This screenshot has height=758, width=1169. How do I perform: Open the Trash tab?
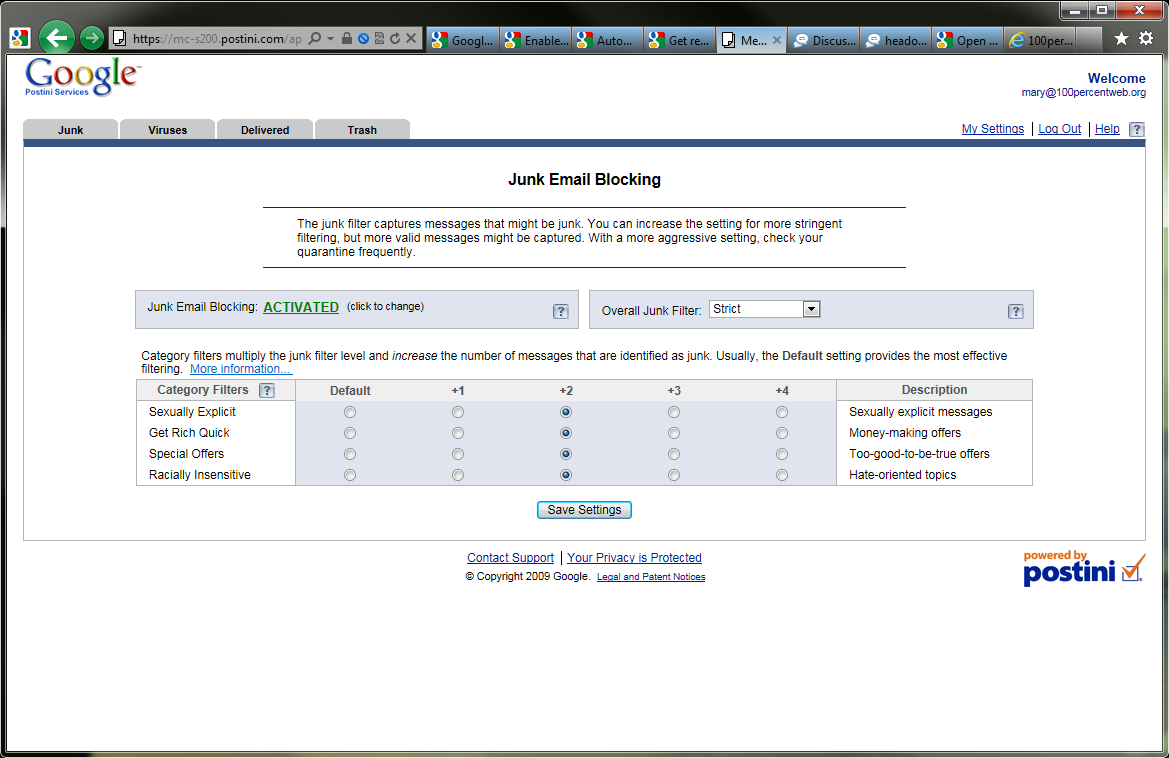[362, 130]
